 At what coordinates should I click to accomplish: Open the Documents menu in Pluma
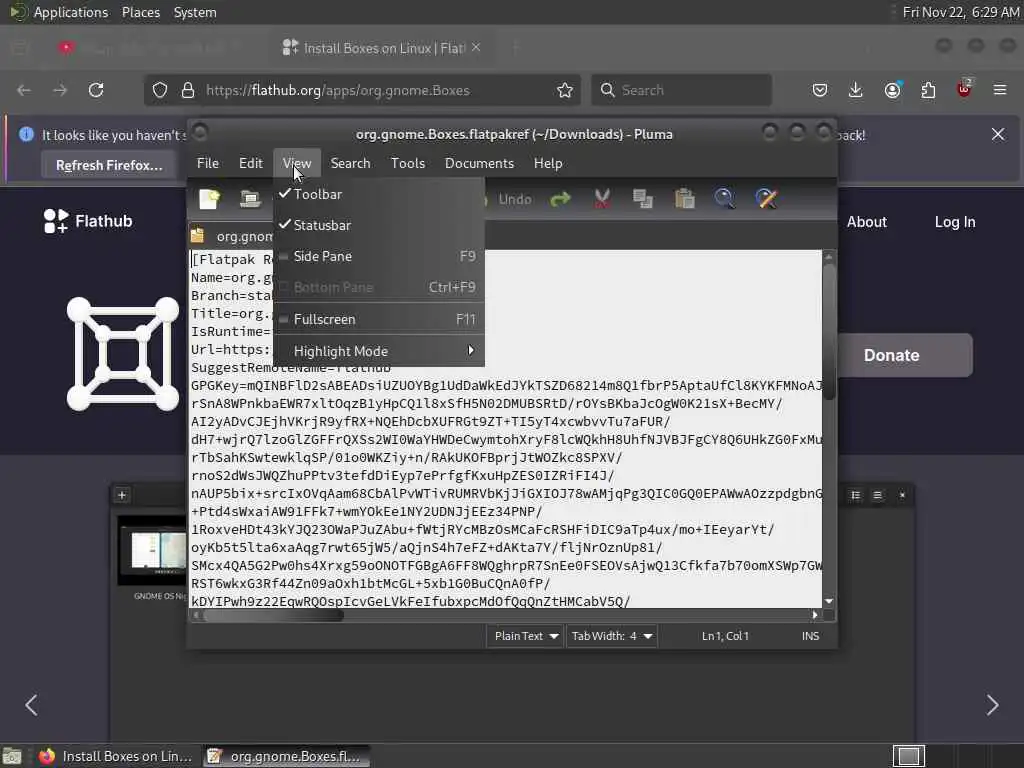pos(479,163)
